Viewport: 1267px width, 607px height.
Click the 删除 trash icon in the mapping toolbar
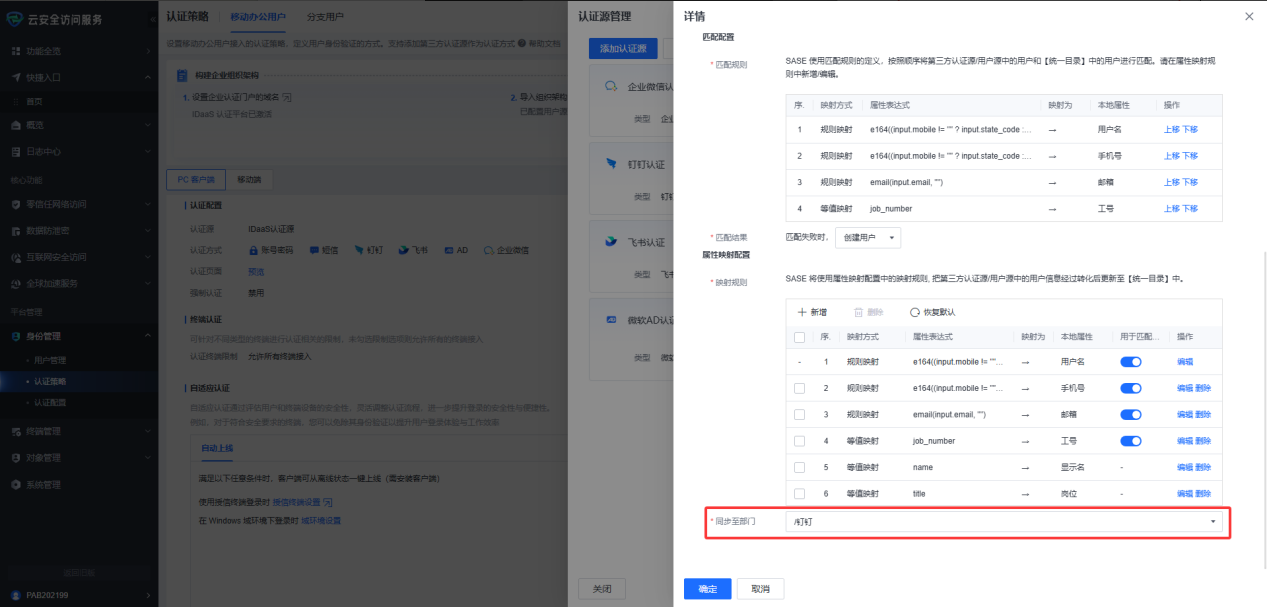(858, 312)
